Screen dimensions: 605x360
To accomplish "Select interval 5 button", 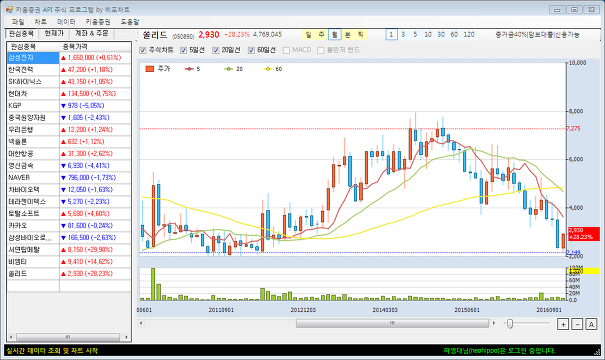I will (415, 35).
